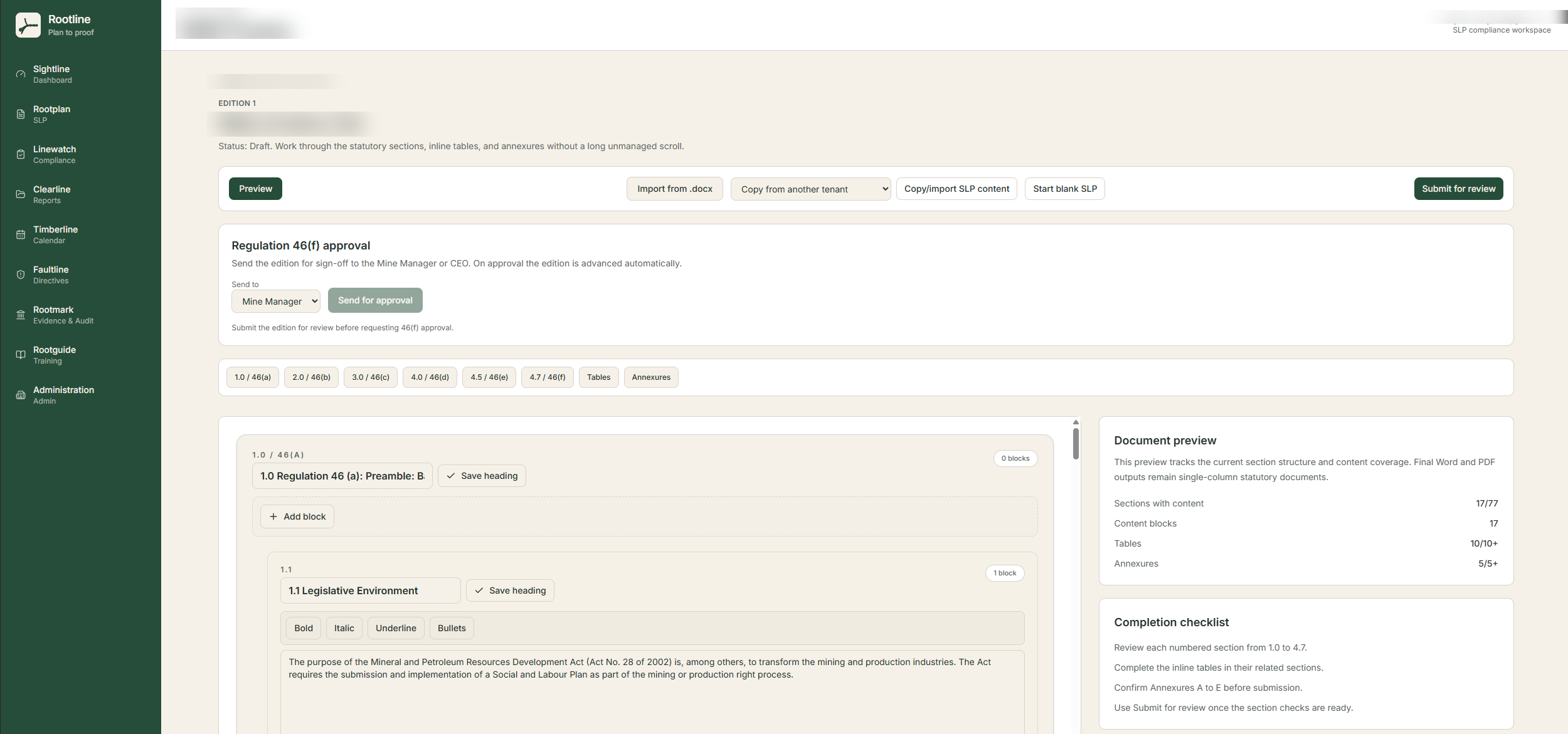The width and height of the screenshot is (1568, 734).
Task: Edit the 1.1 Legislative Environment heading field
Action: pyautogui.click(x=371, y=590)
